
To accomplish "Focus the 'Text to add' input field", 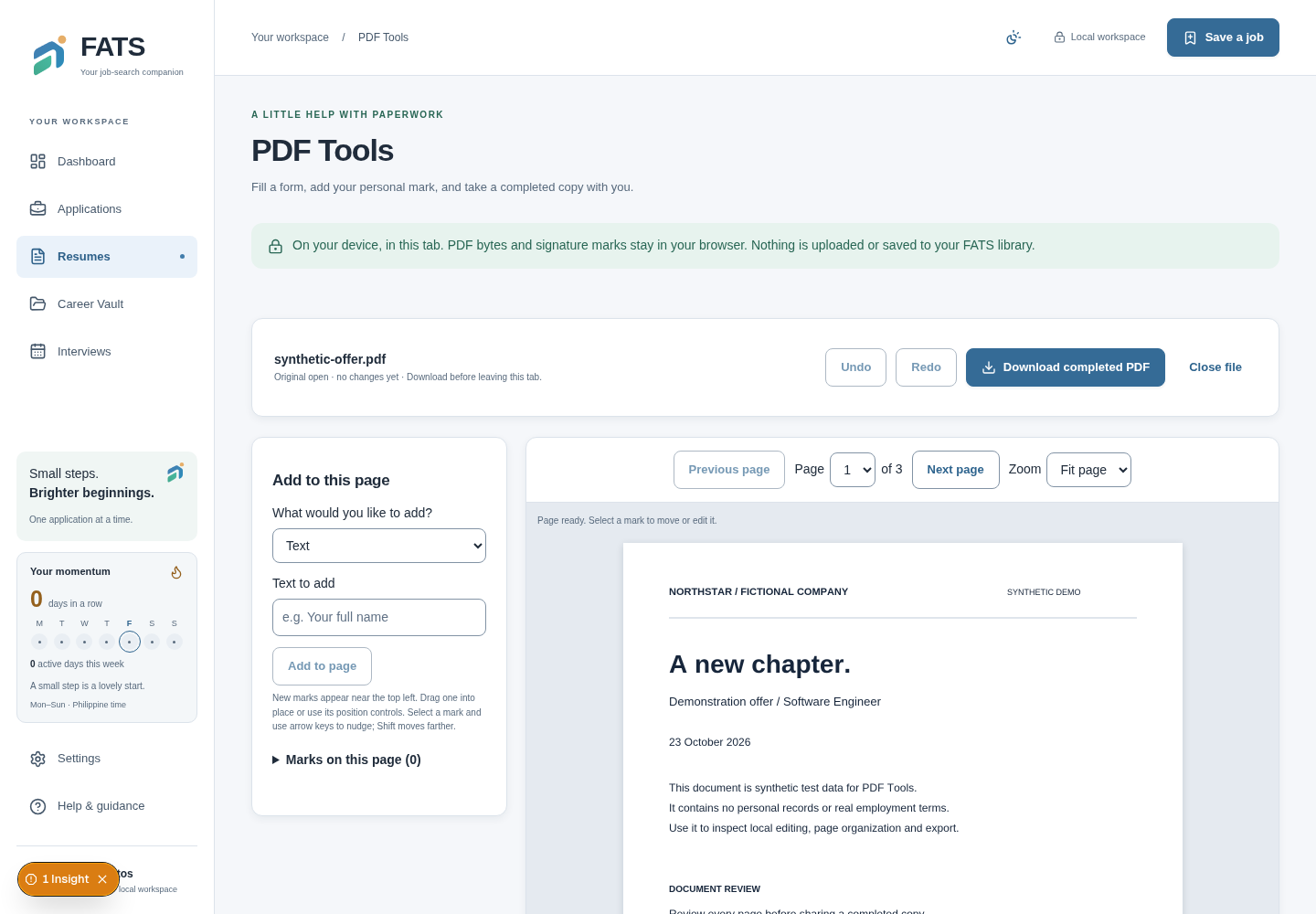I will [379, 618].
